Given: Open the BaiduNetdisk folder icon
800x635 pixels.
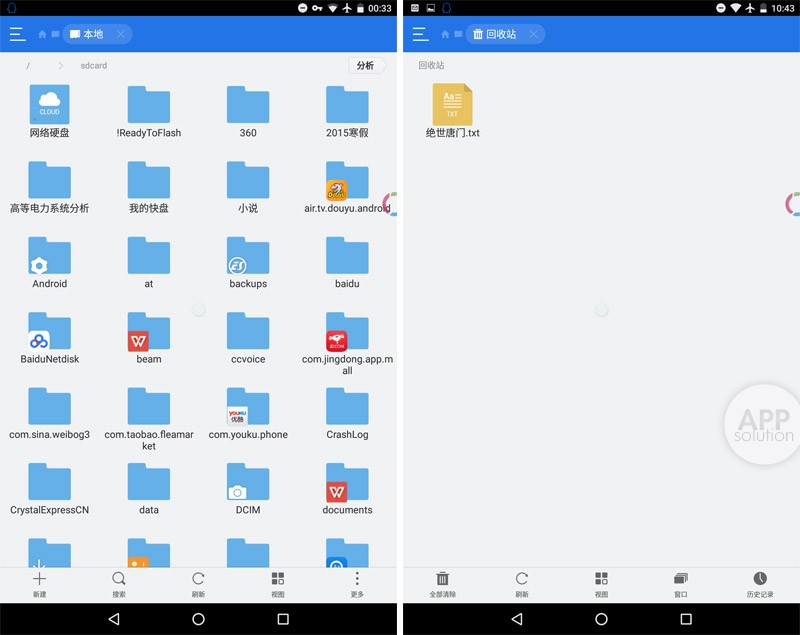Looking at the screenshot, I should pyautogui.click(x=49, y=333).
